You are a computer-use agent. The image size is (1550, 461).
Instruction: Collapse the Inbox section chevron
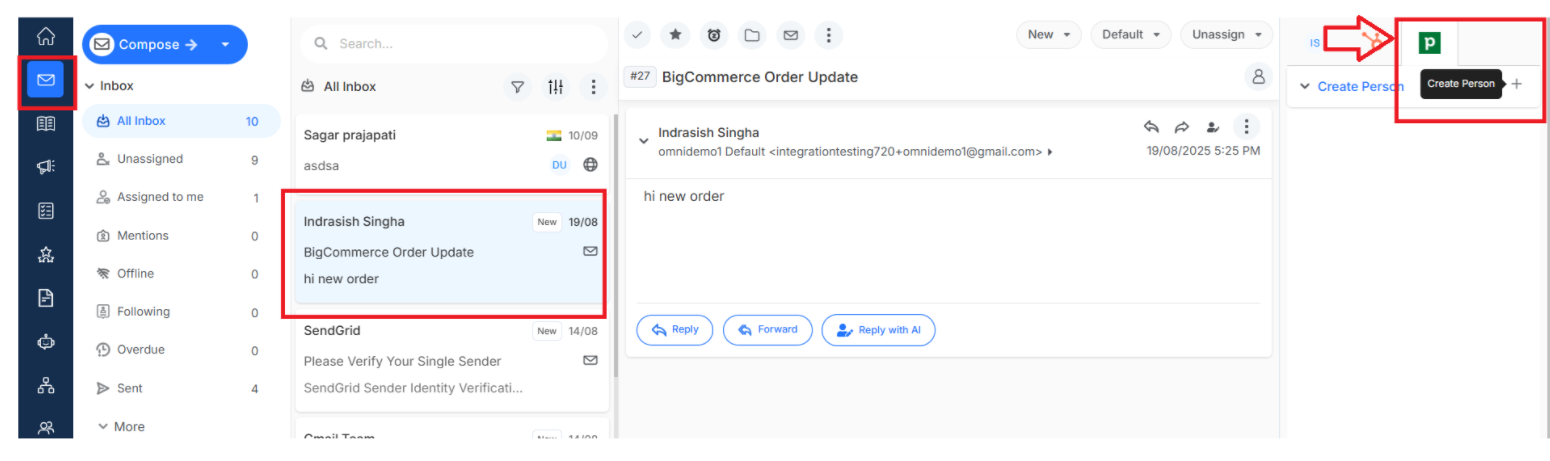[x=90, y=86]
